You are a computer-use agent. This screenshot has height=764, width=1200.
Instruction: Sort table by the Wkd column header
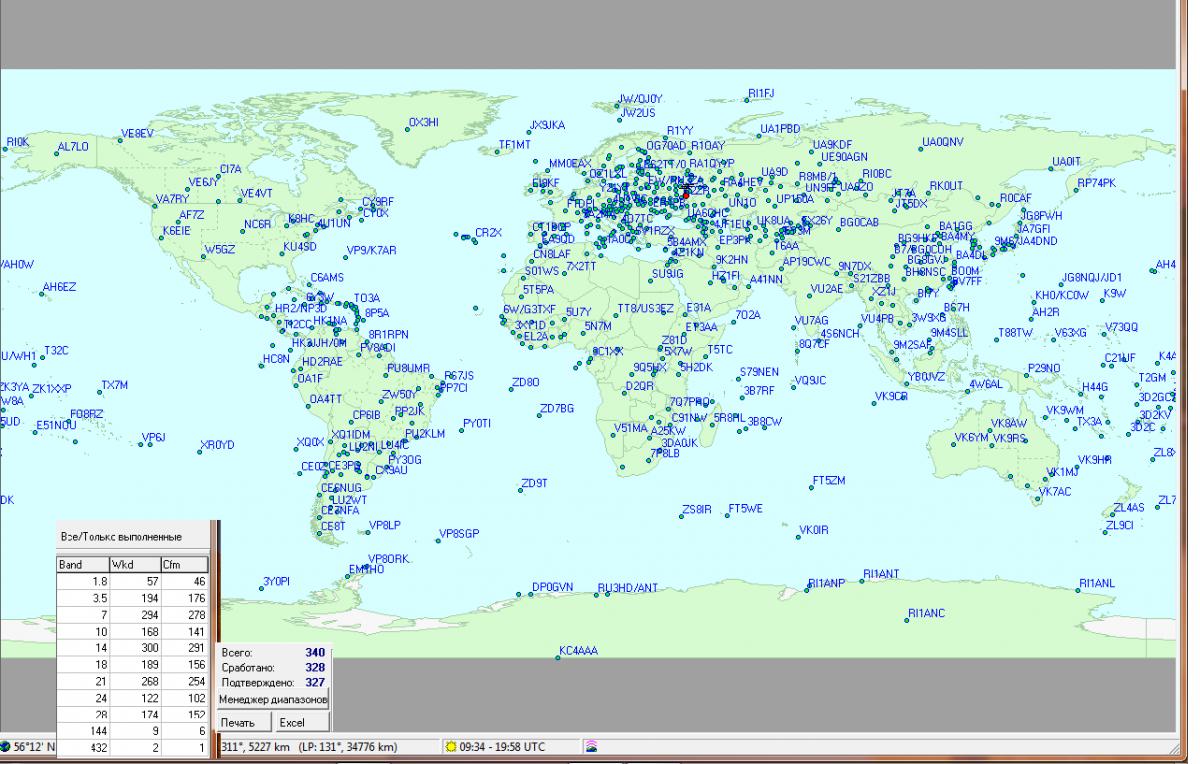(x=134, y=565)
